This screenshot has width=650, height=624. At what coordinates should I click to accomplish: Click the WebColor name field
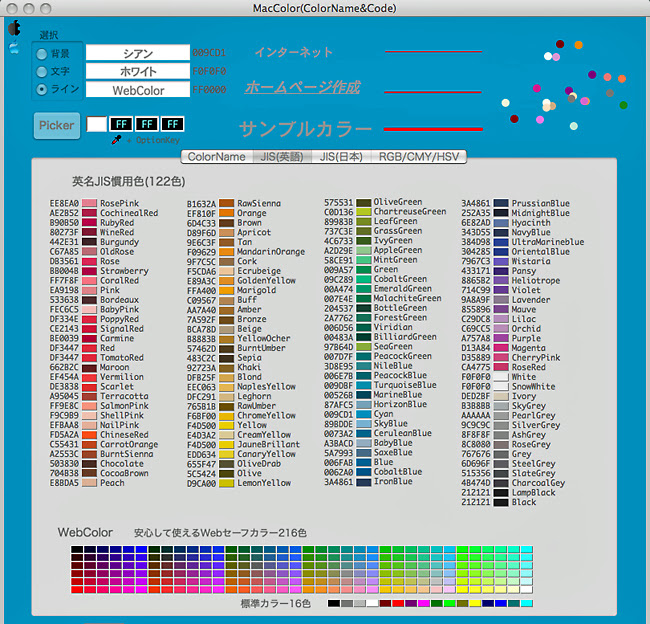tap(138, 90)
